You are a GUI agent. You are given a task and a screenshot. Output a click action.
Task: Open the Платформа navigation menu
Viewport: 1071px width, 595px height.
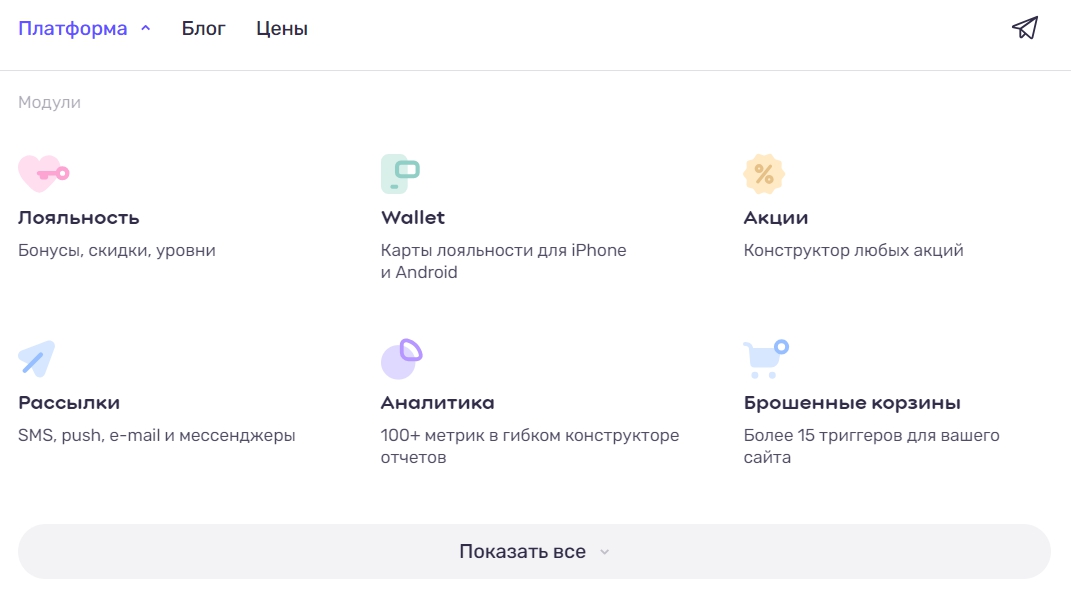coord(73,29)
